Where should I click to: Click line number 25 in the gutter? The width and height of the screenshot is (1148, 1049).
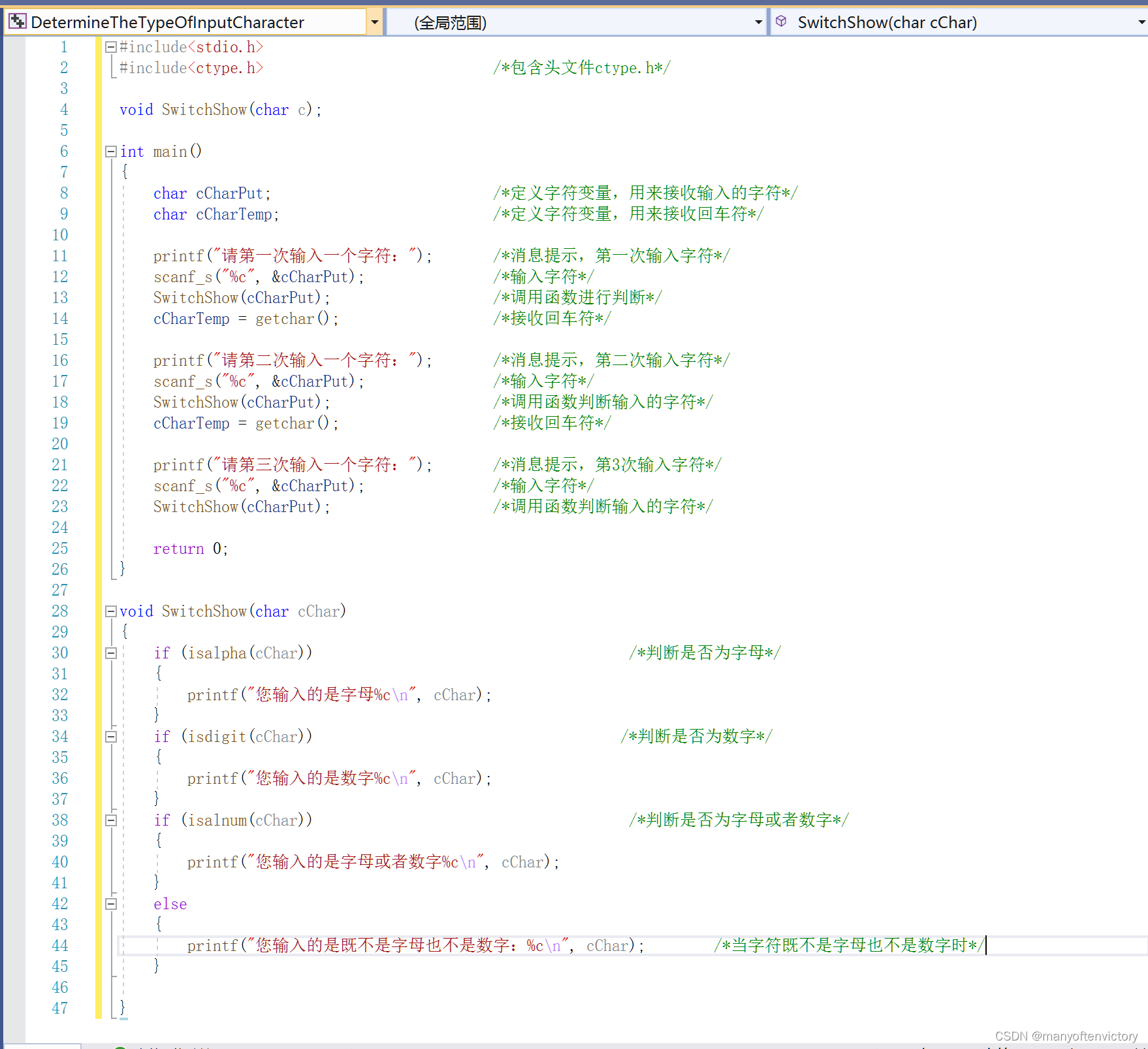coord(60,549)
